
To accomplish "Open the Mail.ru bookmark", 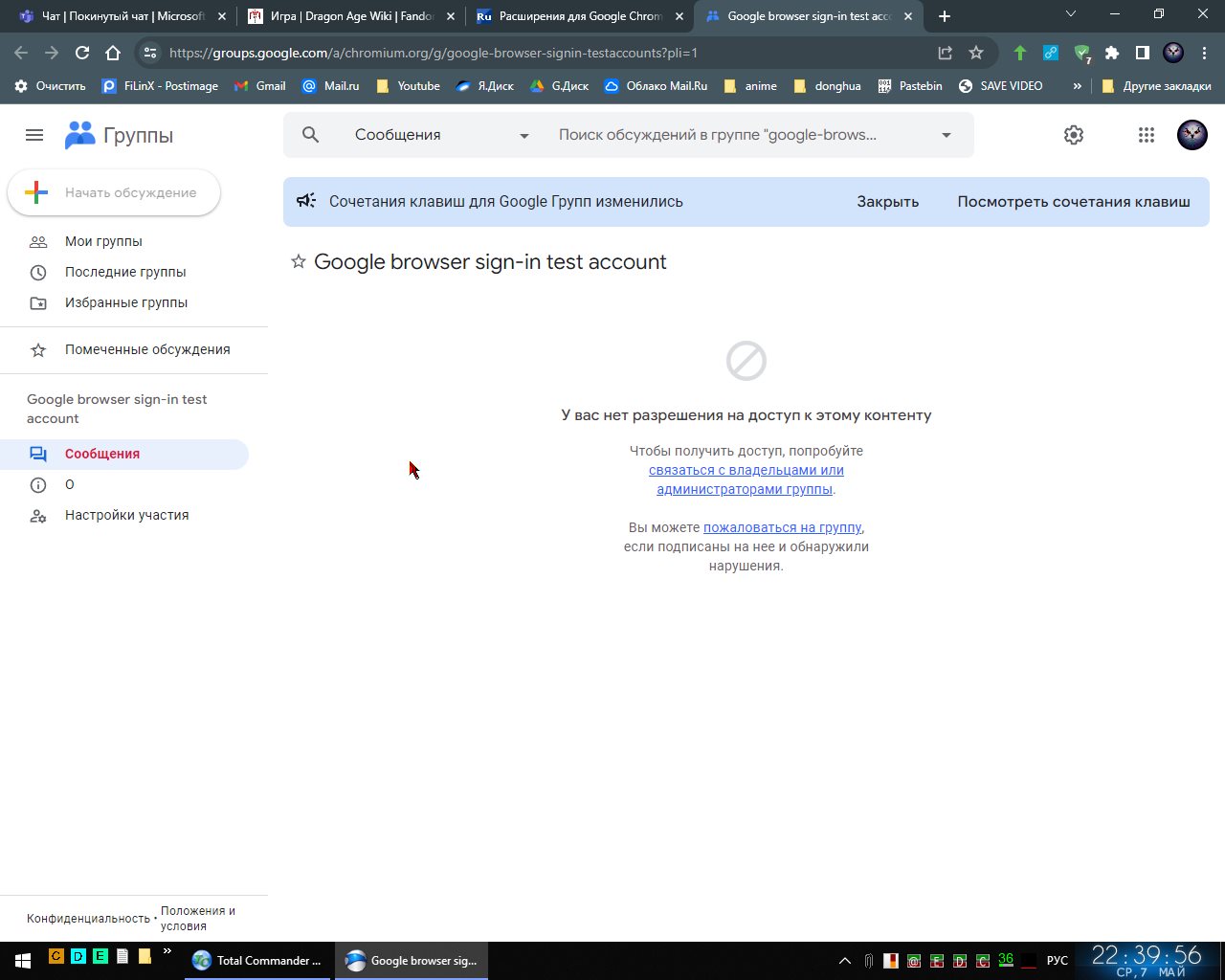I will pos(331,86).
